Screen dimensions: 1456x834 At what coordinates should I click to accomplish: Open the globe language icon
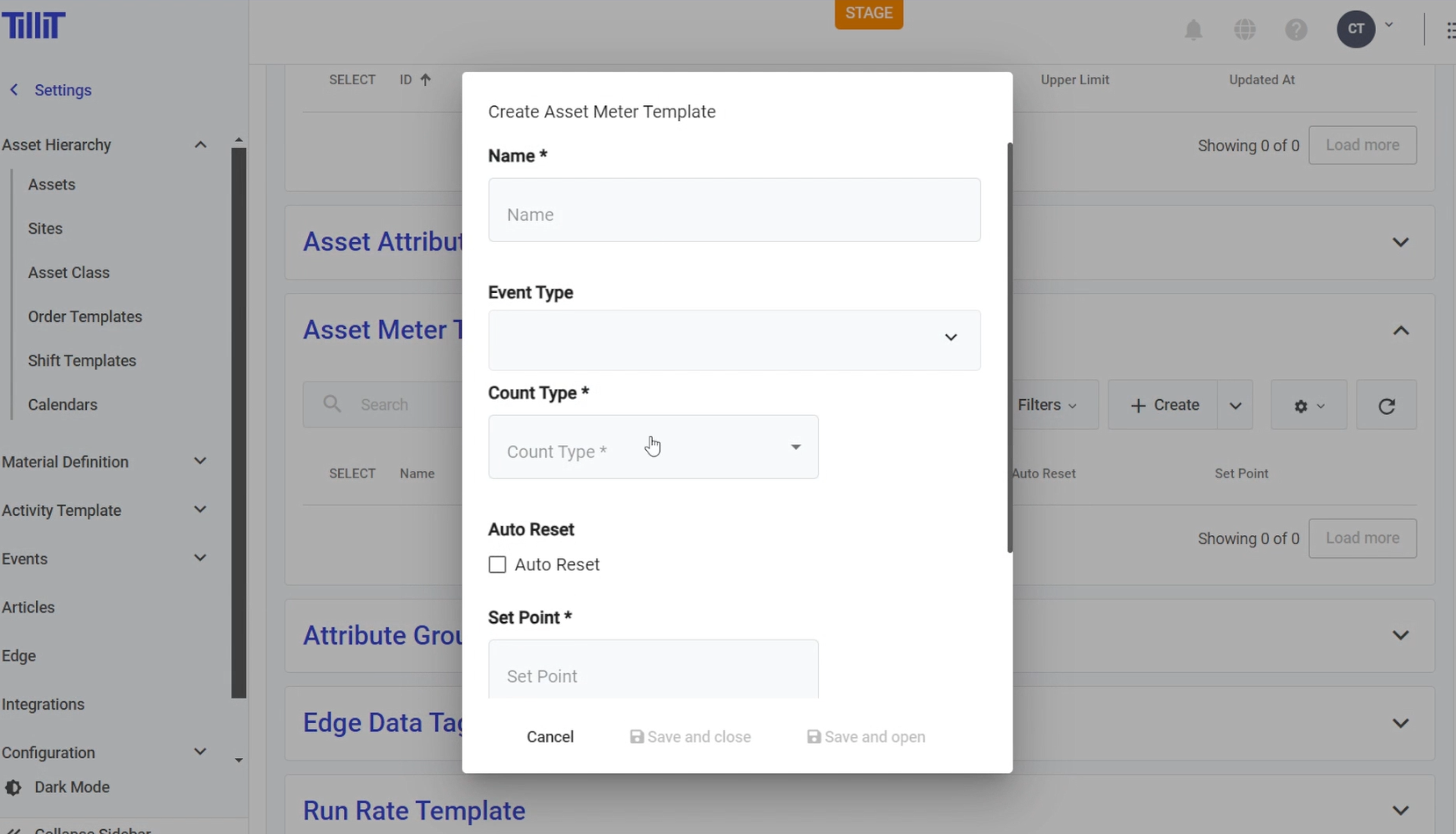click(1245, 30)
